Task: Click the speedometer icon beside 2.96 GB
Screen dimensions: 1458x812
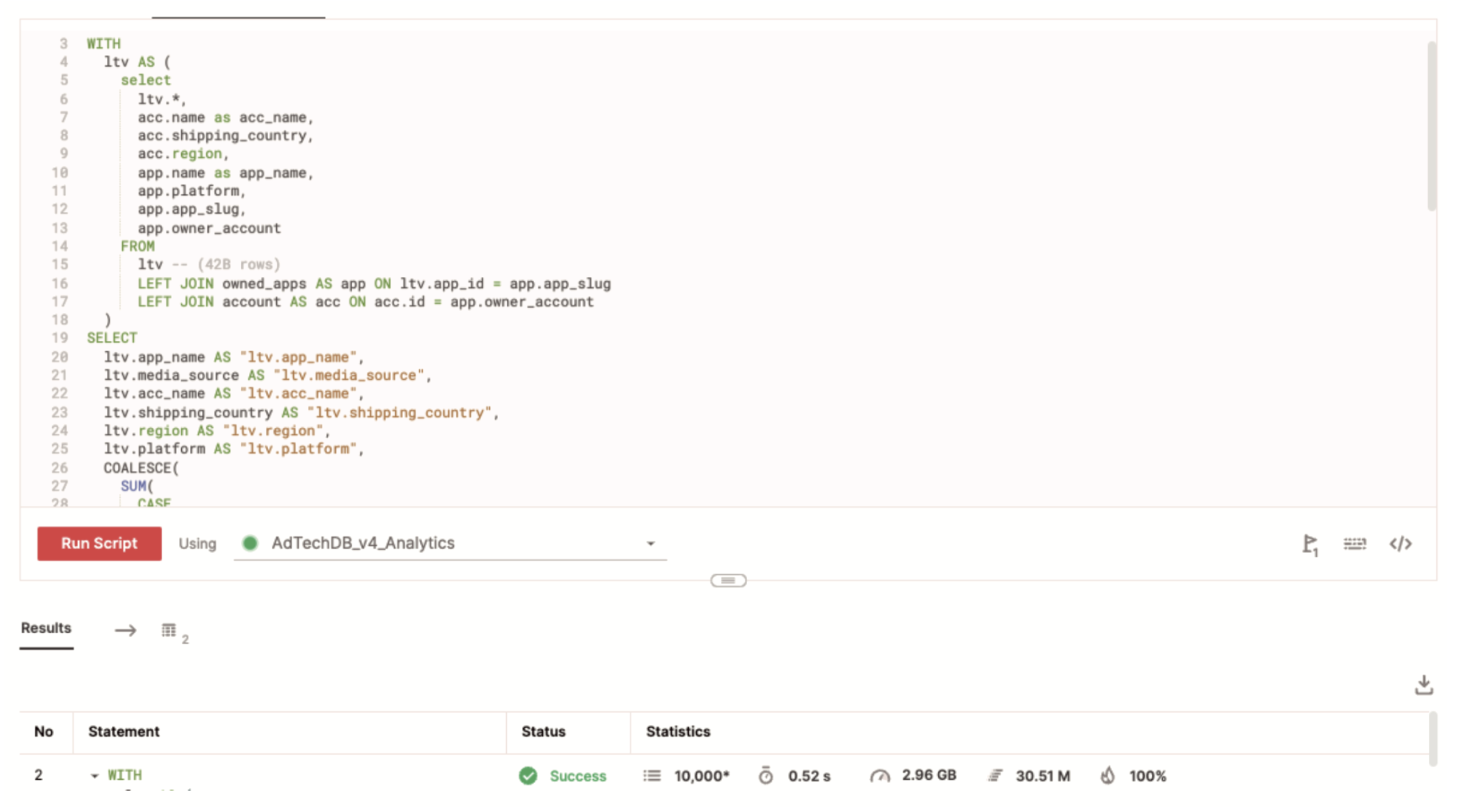Action: pyautogui.click(x=880, y=775)
